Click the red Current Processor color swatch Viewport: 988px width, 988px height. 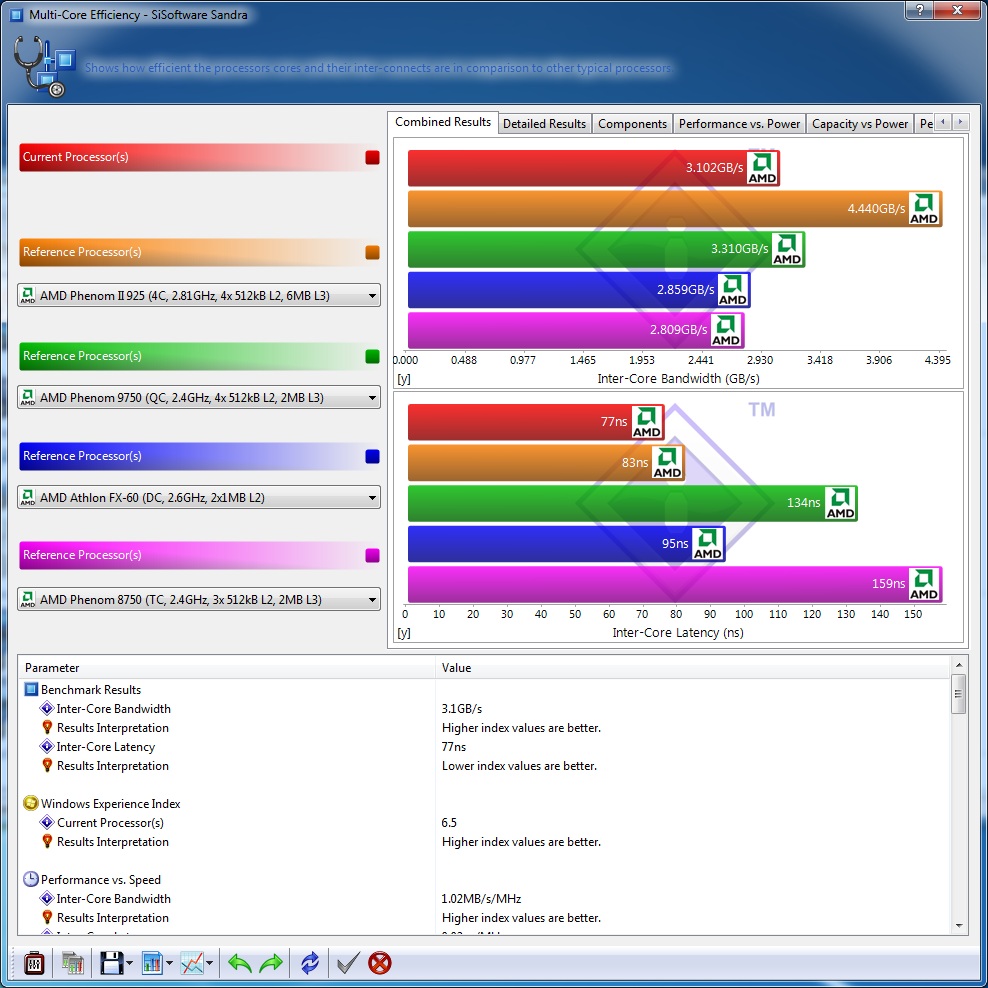(x=372, y=158)
